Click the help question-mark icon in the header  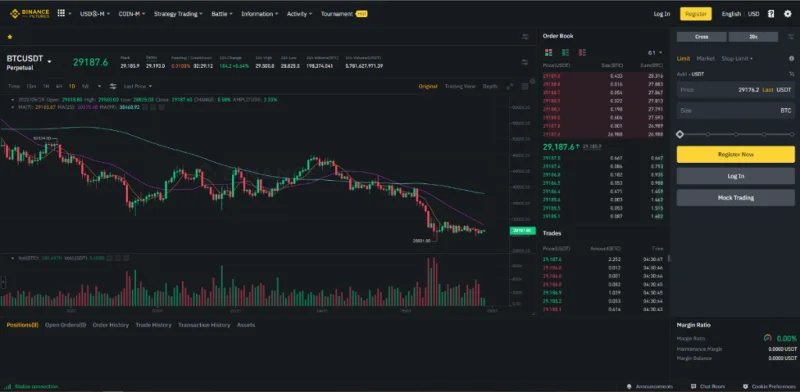pyautogui.click(x=771, y=14)
